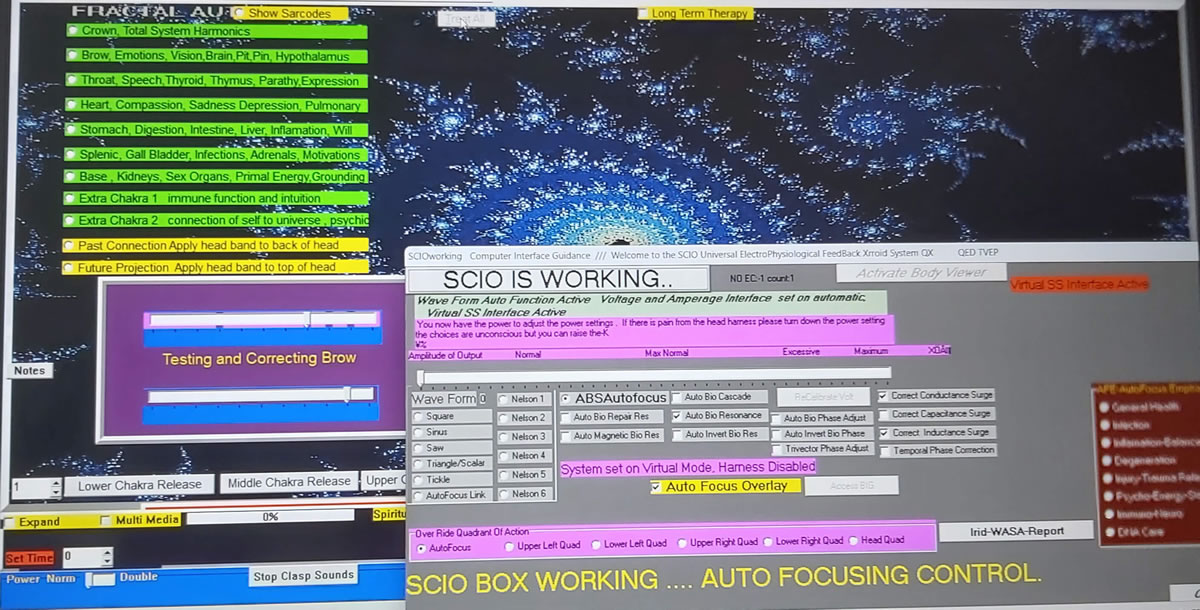Select the Upper Left Quad override
The height and width of the screenshot is (610, 1200).
(x=509, y=543)
